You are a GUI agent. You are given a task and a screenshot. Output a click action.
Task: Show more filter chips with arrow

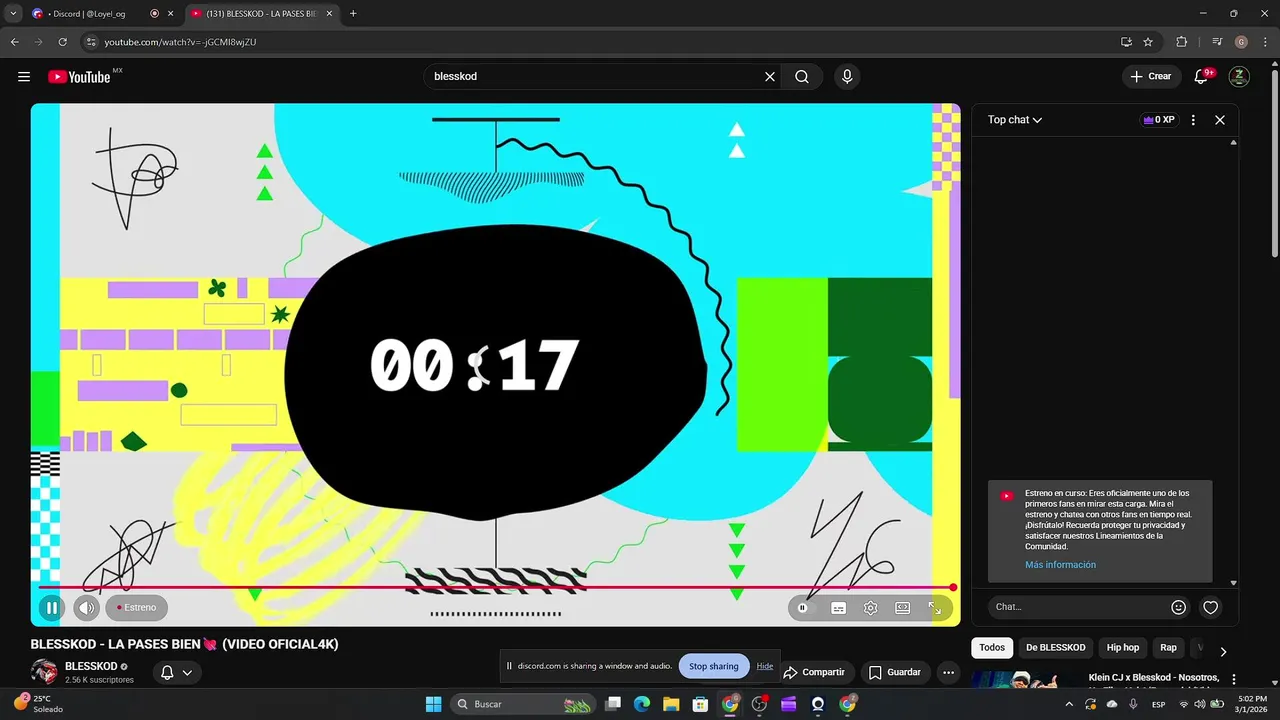1223,652
